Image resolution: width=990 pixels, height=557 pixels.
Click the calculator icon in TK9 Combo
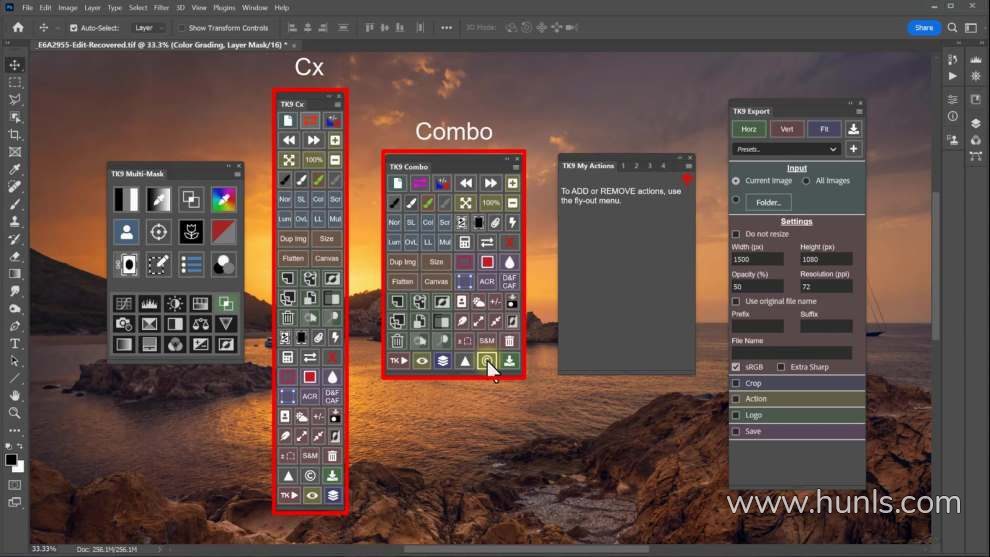(465, 242)
